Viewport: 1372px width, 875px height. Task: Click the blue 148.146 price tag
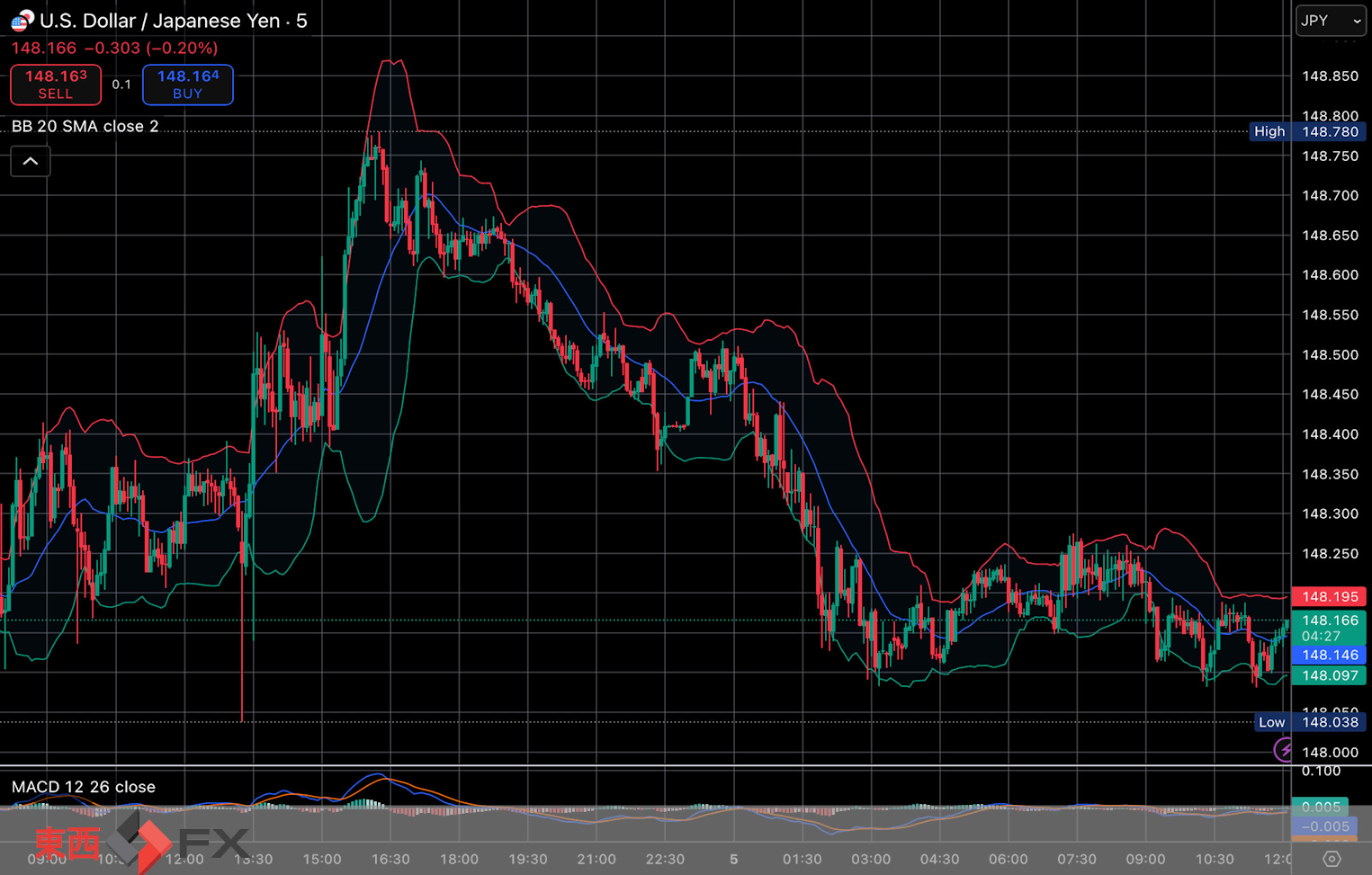click(1329, 655)
